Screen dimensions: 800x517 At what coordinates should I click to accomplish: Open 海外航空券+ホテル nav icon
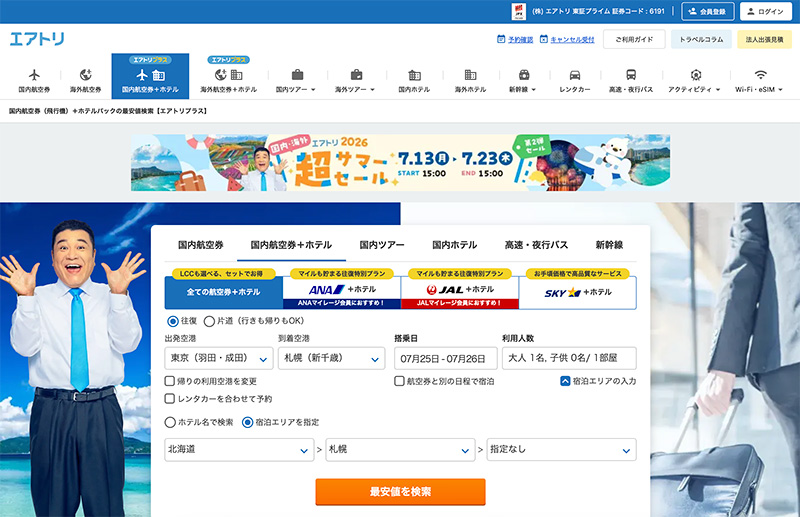click(x=228, y=75)
